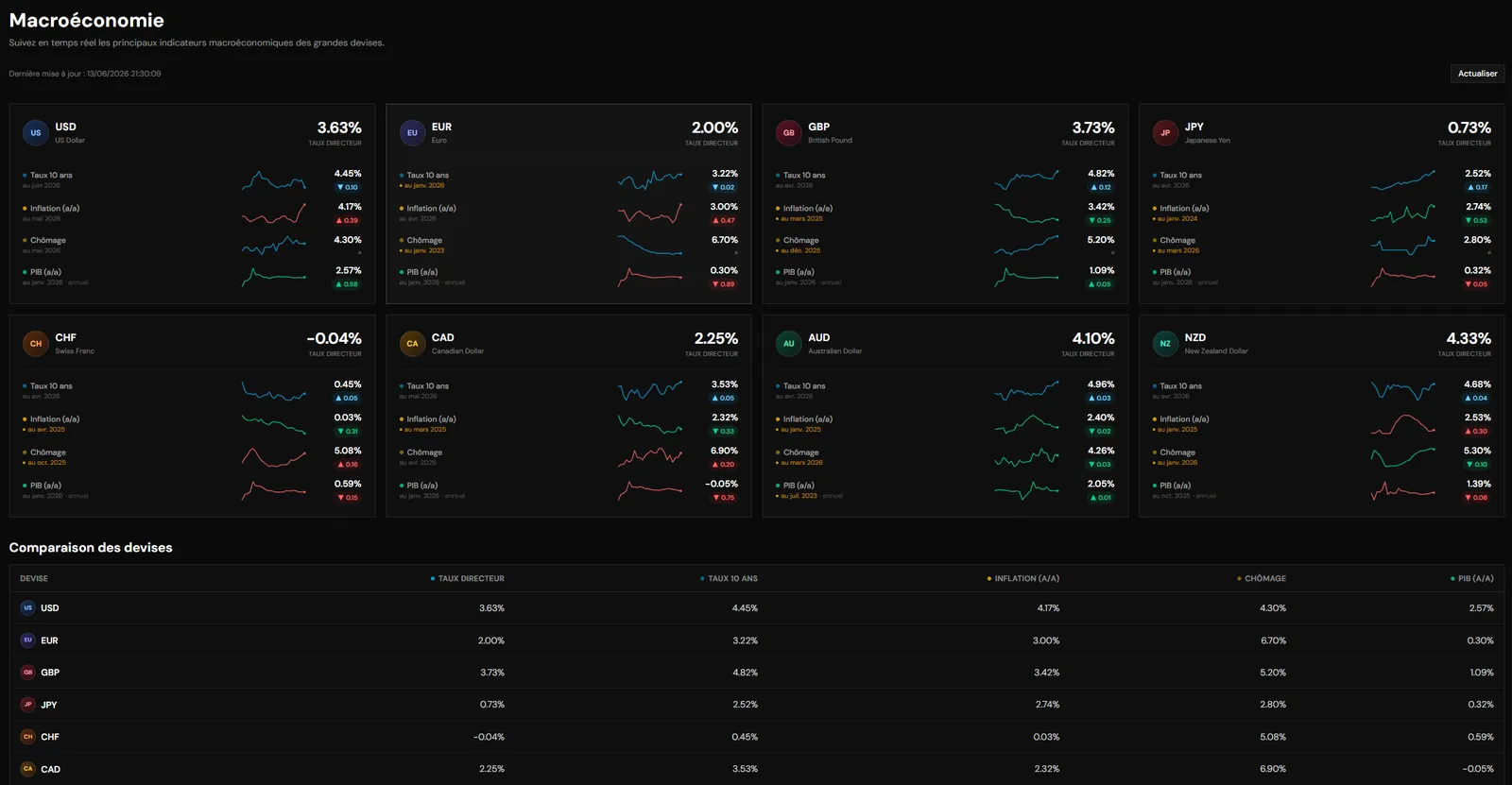The width and height of the screenshot is (1512, 785).
Task: Select the GBP row in comparison table
Action: [x=756, y=673]
